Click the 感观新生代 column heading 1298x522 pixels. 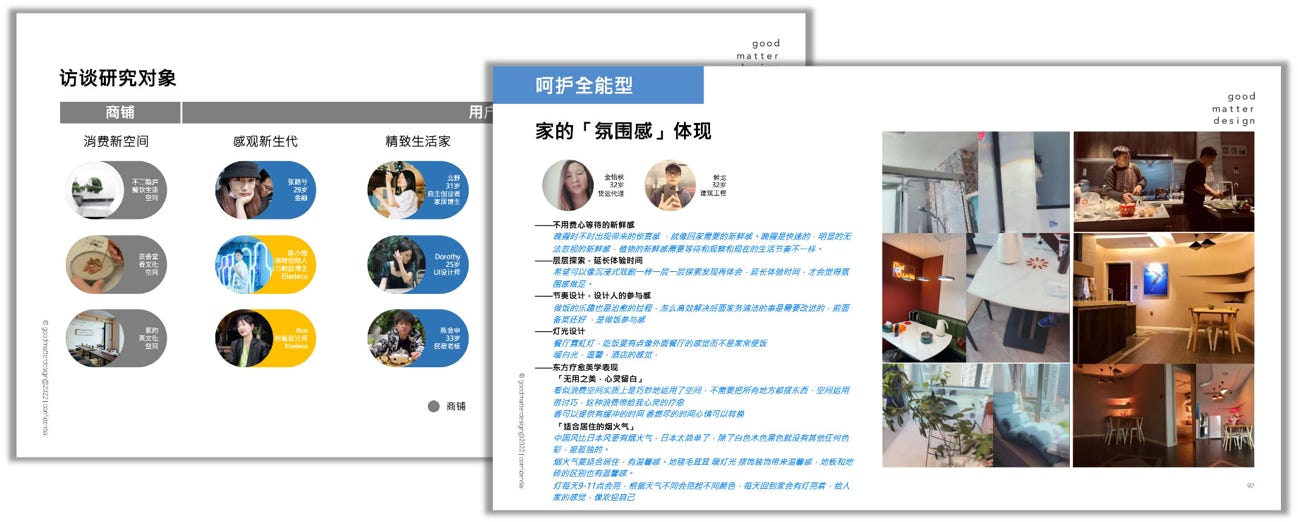tap(265, 142)
